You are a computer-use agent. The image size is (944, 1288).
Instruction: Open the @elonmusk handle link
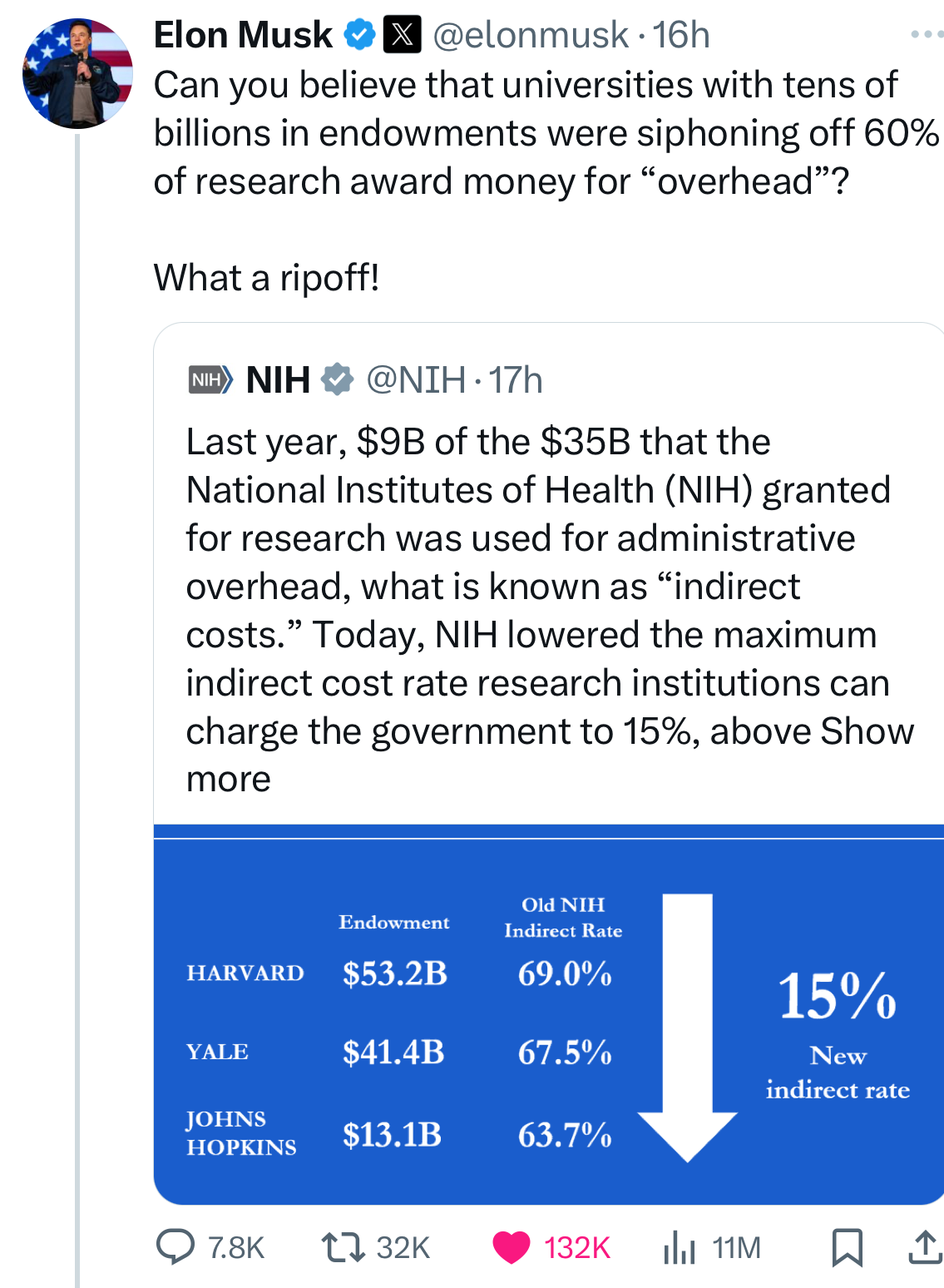[531, 35]
